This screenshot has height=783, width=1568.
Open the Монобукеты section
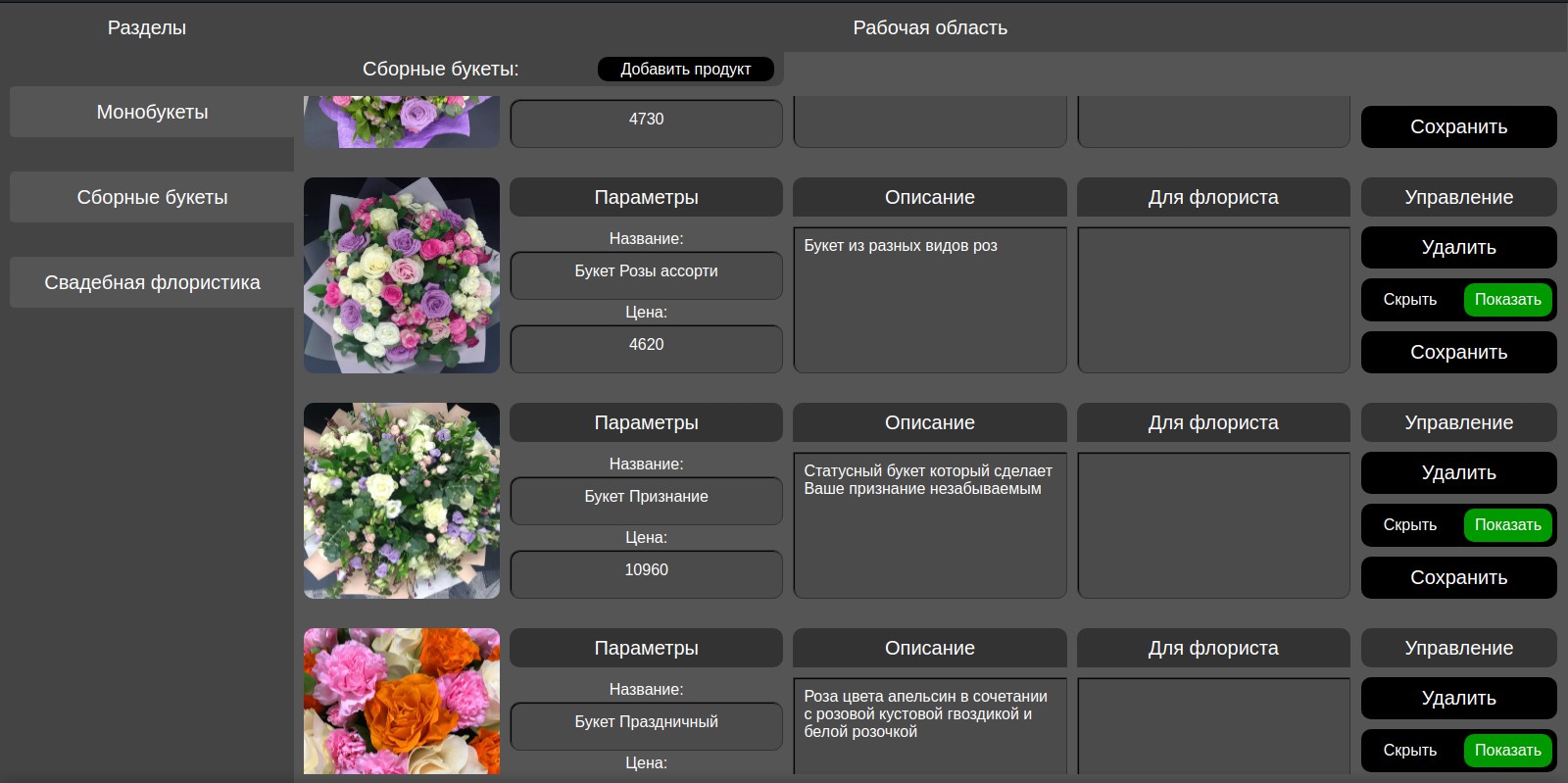[152, 112]
